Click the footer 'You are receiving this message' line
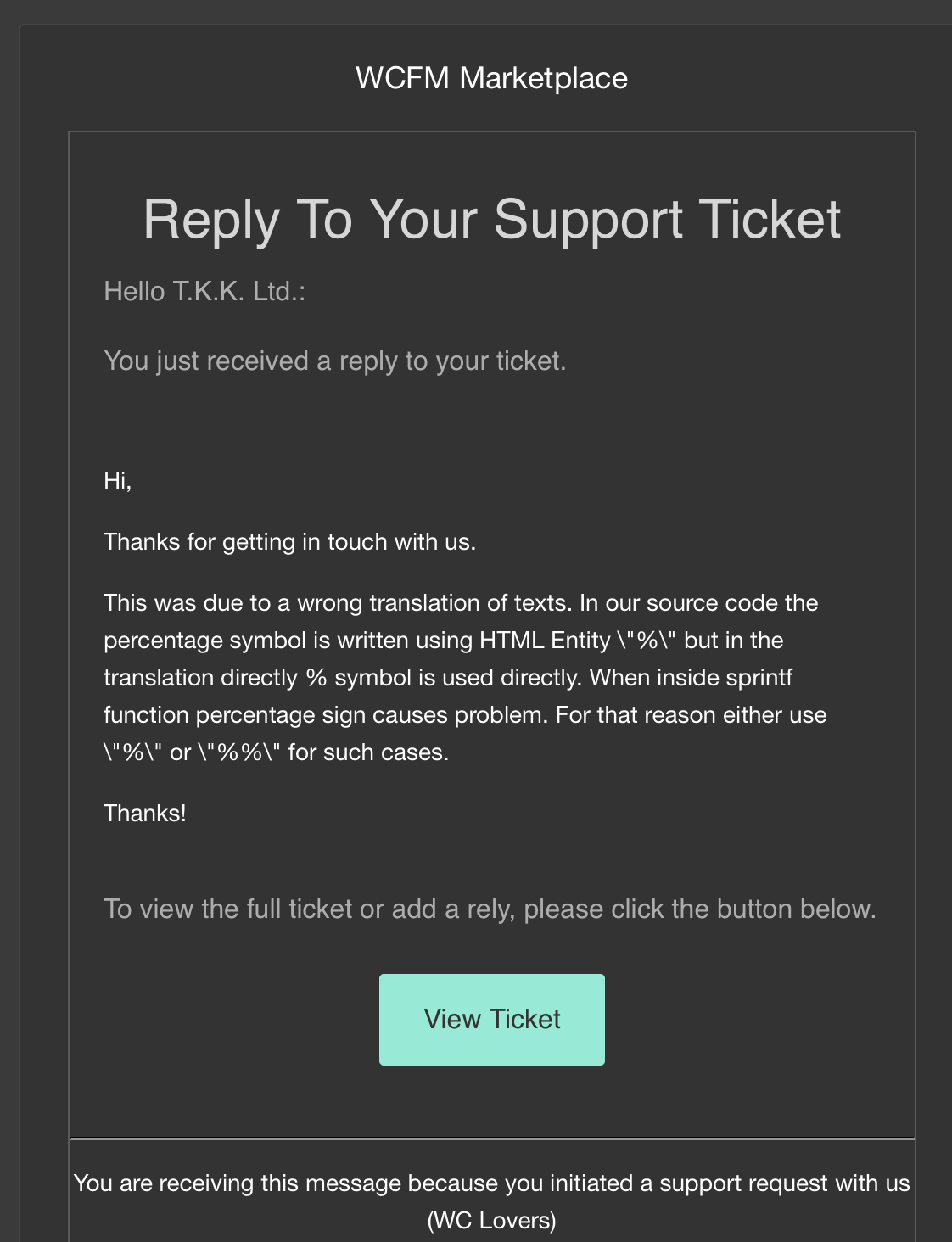The height and width of the screenshot is (1242, 952). pyautogui.click(x=491, y=1183)
